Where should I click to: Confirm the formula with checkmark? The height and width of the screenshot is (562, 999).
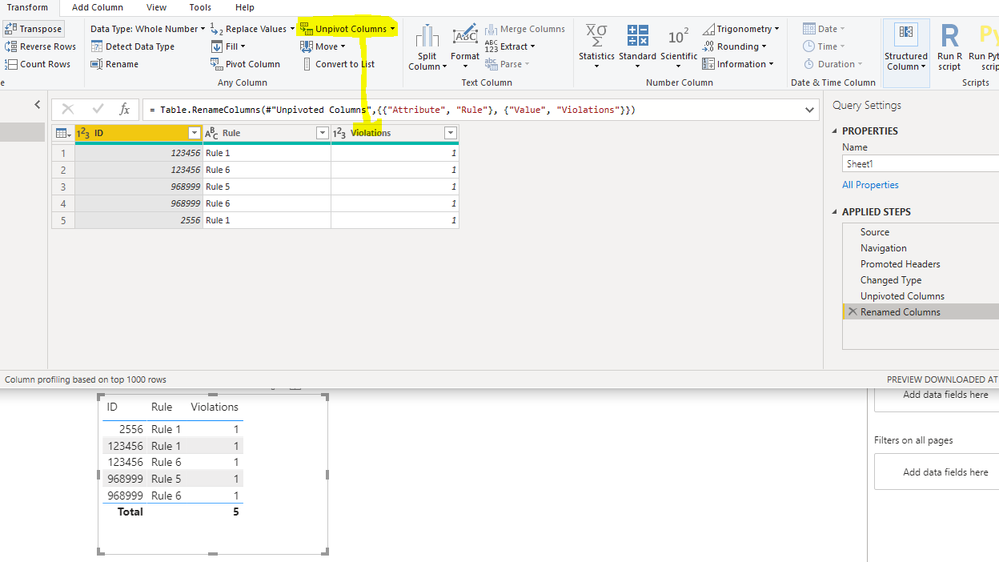pos(97,110)
